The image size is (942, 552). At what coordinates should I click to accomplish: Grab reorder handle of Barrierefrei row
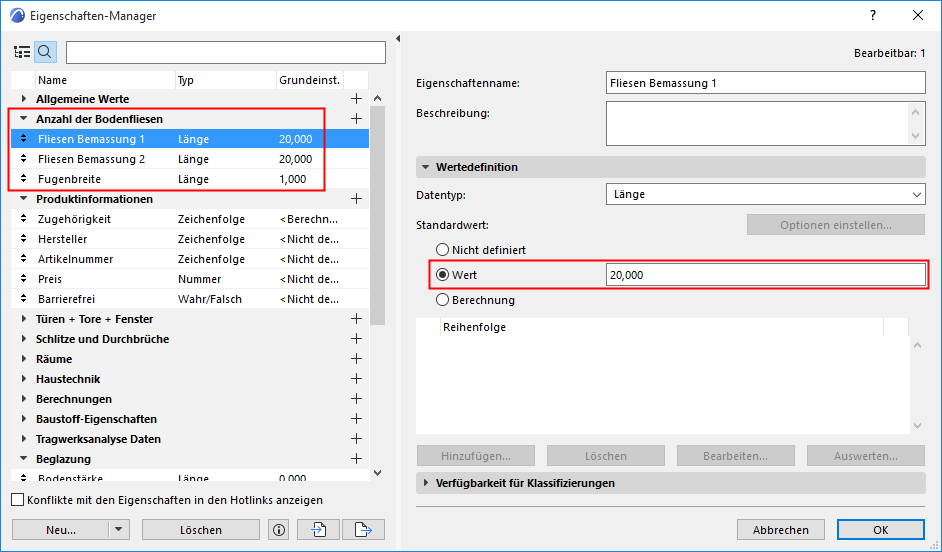(x=23, y=299)
